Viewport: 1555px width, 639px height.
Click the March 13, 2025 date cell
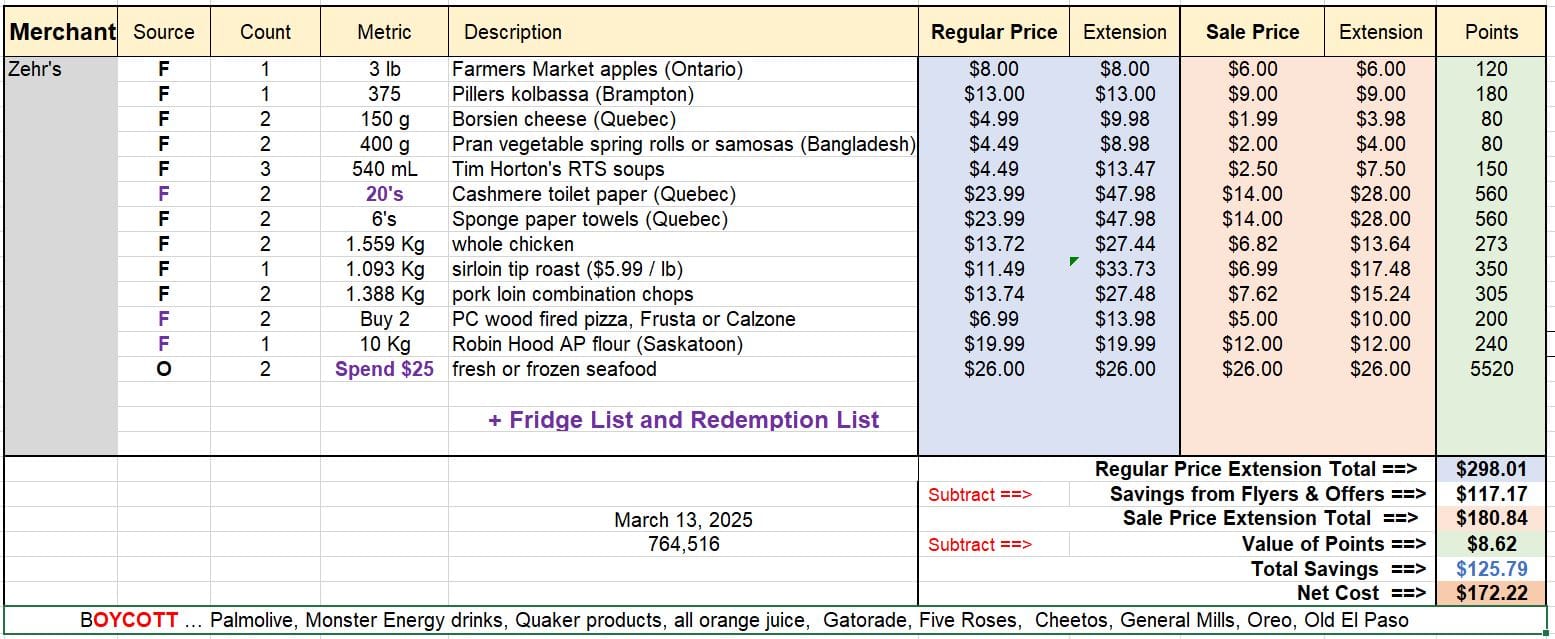point(683,520)
